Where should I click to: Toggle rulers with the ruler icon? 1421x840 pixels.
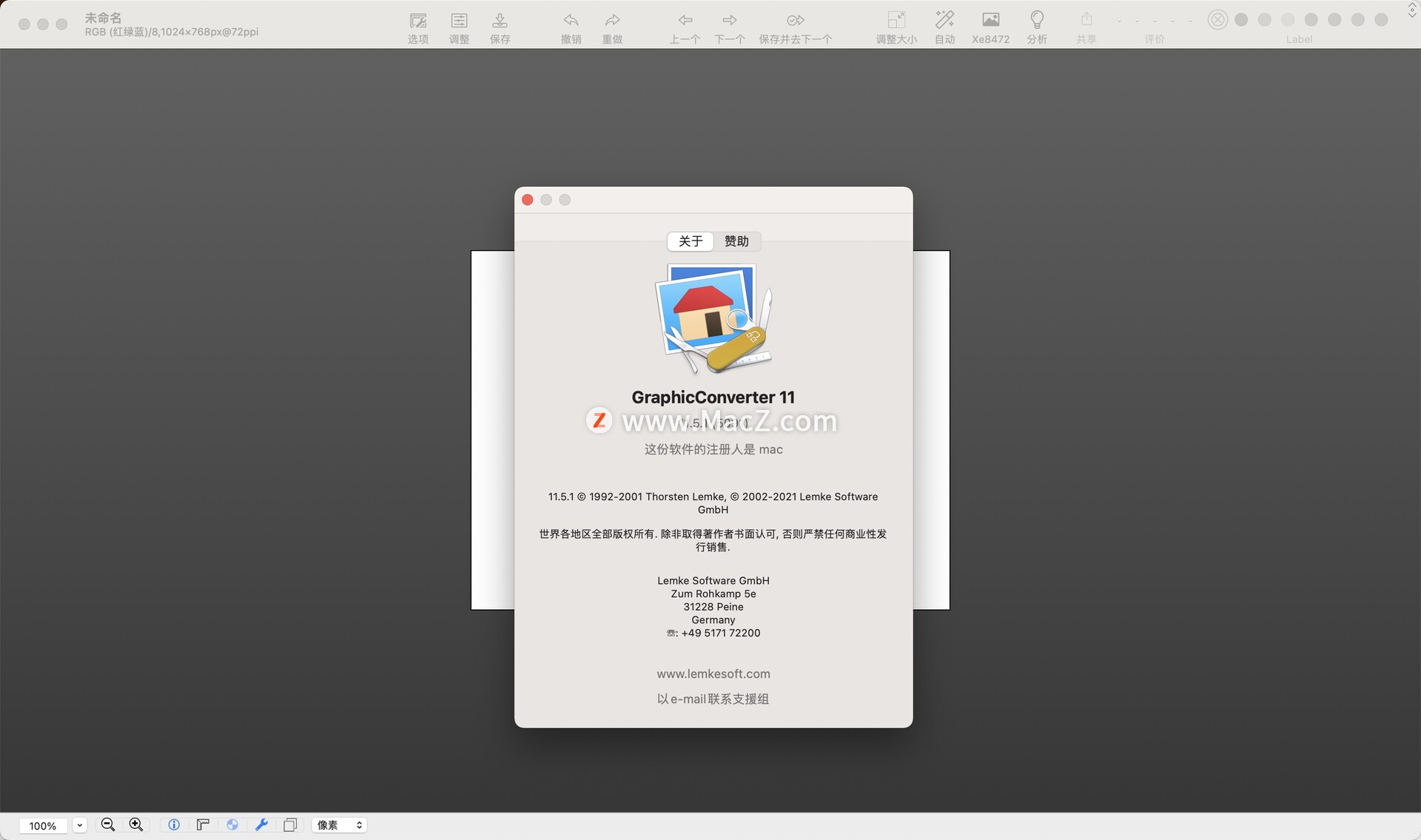click(x=203, y=824)
